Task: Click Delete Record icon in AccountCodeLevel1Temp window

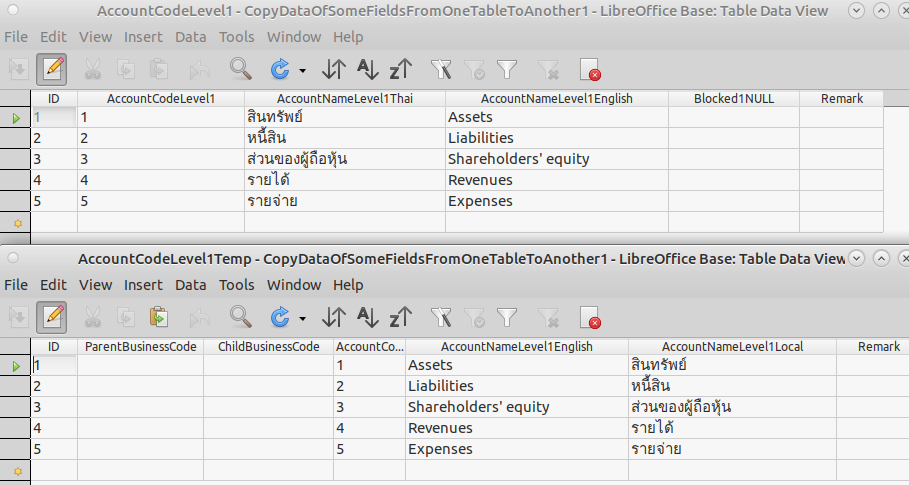Action: 590,318
